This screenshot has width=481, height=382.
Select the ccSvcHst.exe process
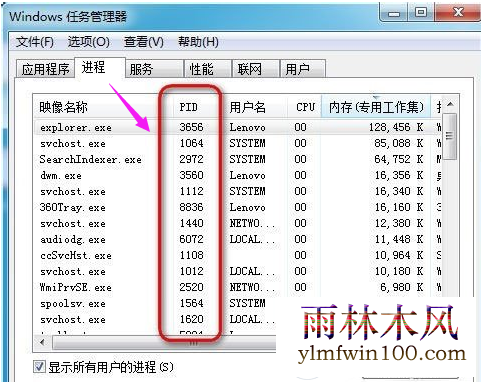click(x=238, y=255)
